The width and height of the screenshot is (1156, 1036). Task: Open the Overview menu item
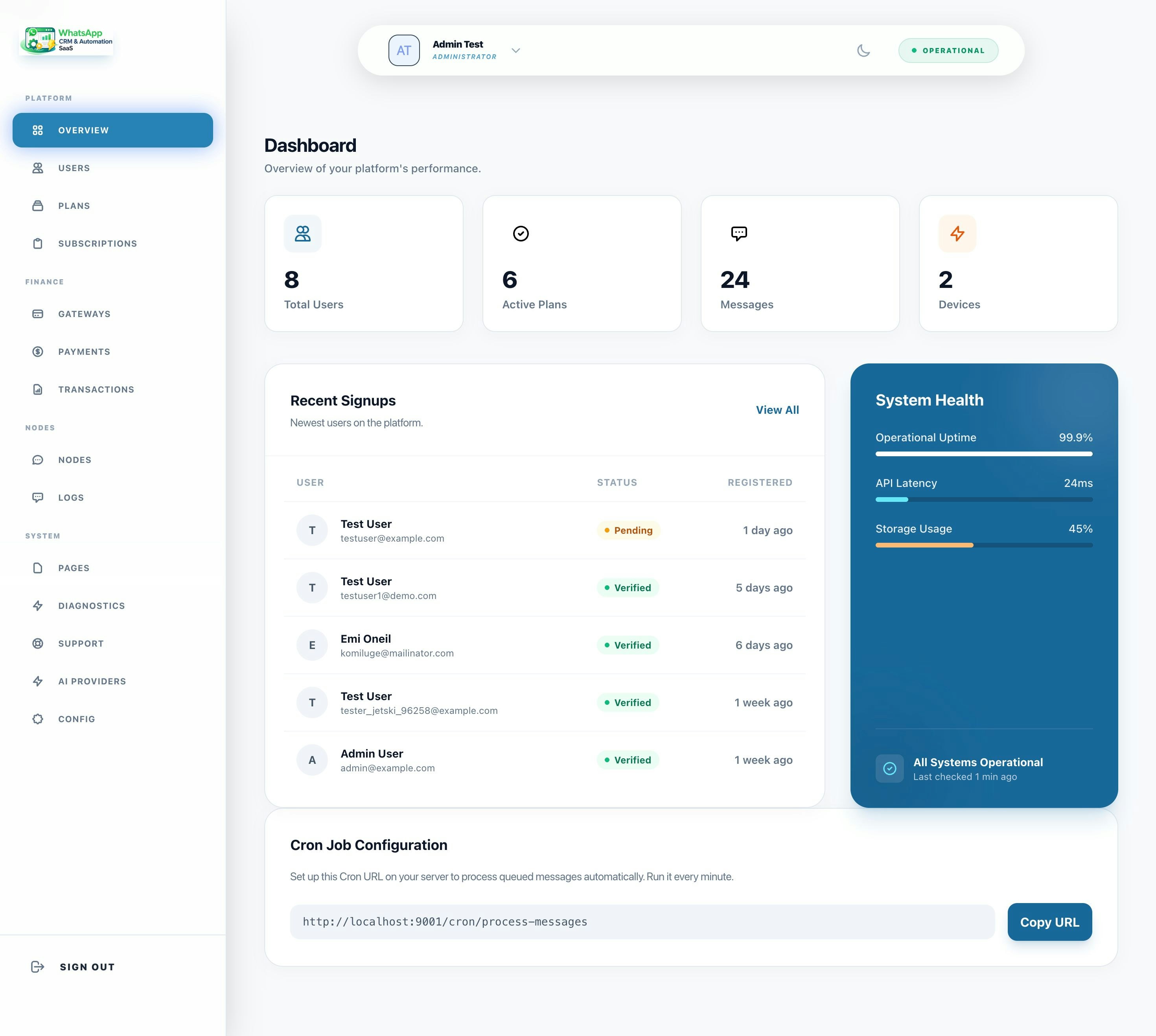(113, 130)
